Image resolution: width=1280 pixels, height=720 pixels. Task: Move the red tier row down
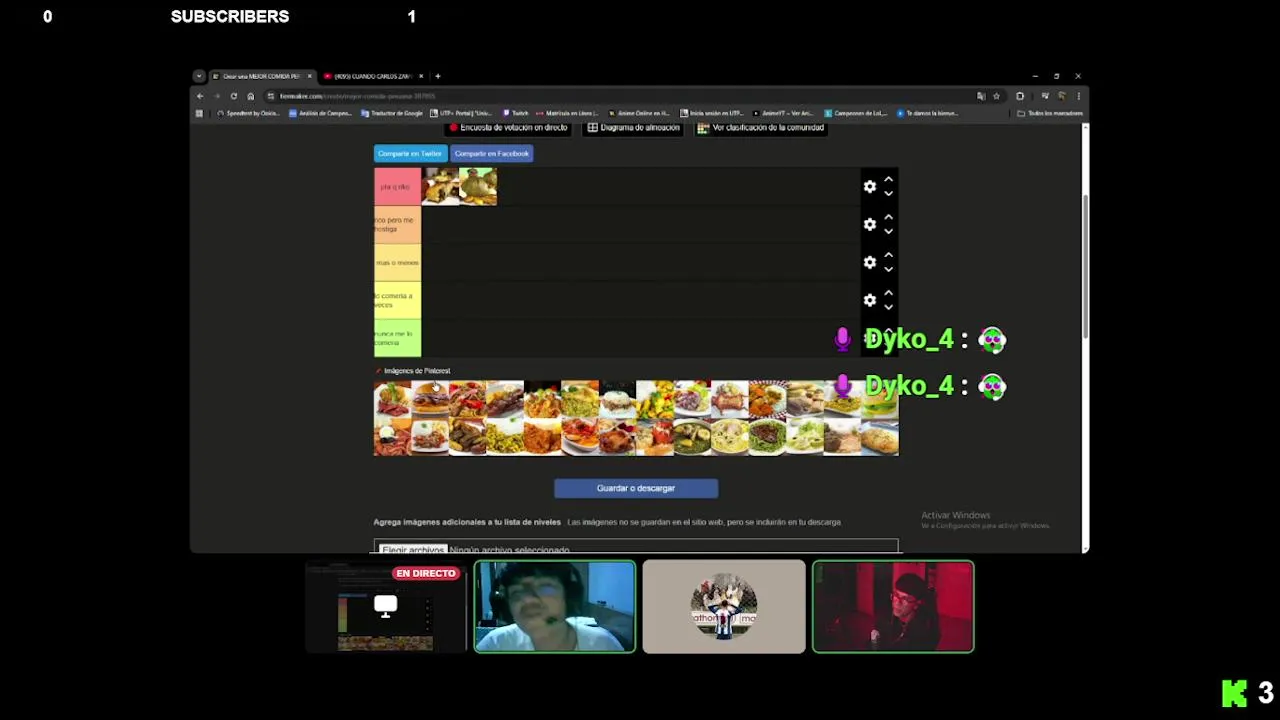point(888,194)
